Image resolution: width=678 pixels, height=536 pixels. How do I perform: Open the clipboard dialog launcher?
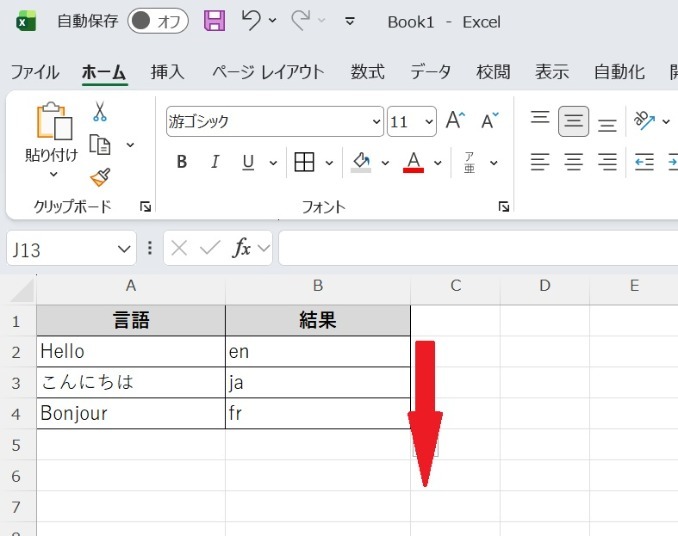(x=146, y=207)
